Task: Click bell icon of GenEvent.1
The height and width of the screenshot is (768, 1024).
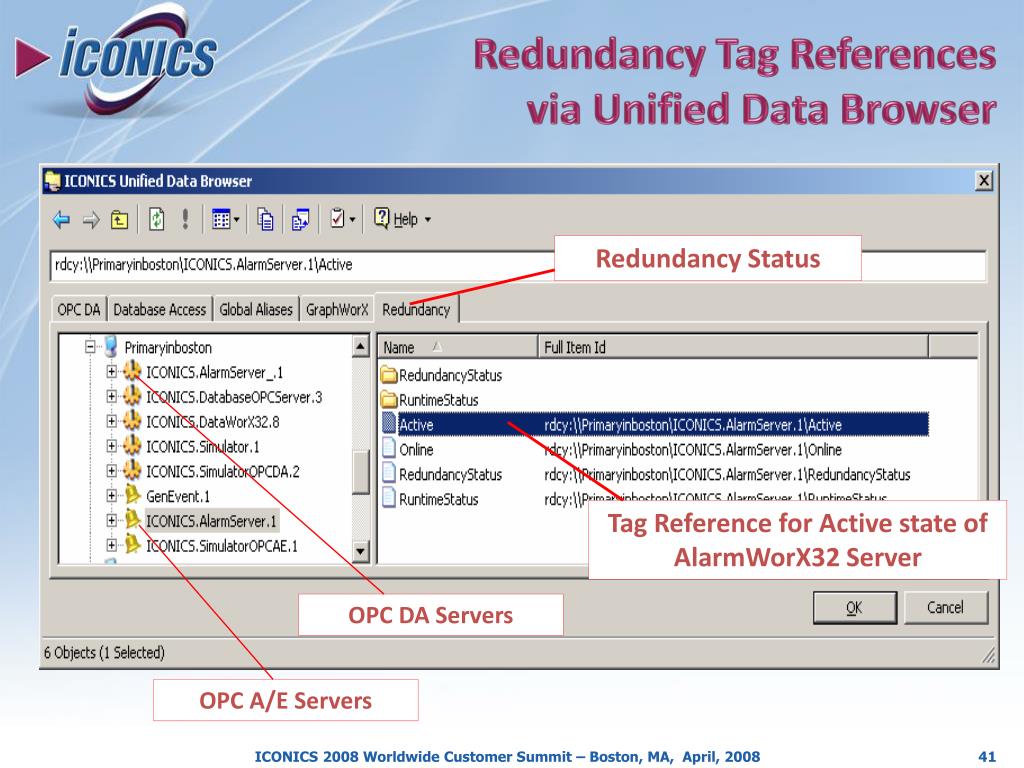Action: [133, 495]
